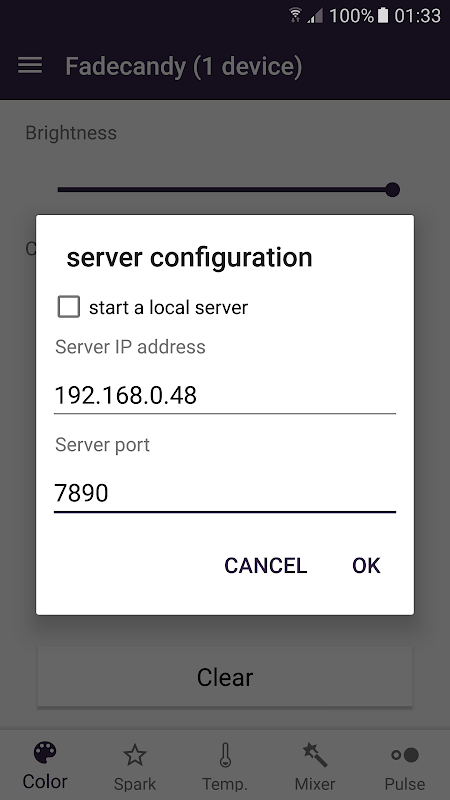Open the Spark star icon
The width and height of the screenshot is (450, 800).
pyautogui.click(x=135, y=755)
